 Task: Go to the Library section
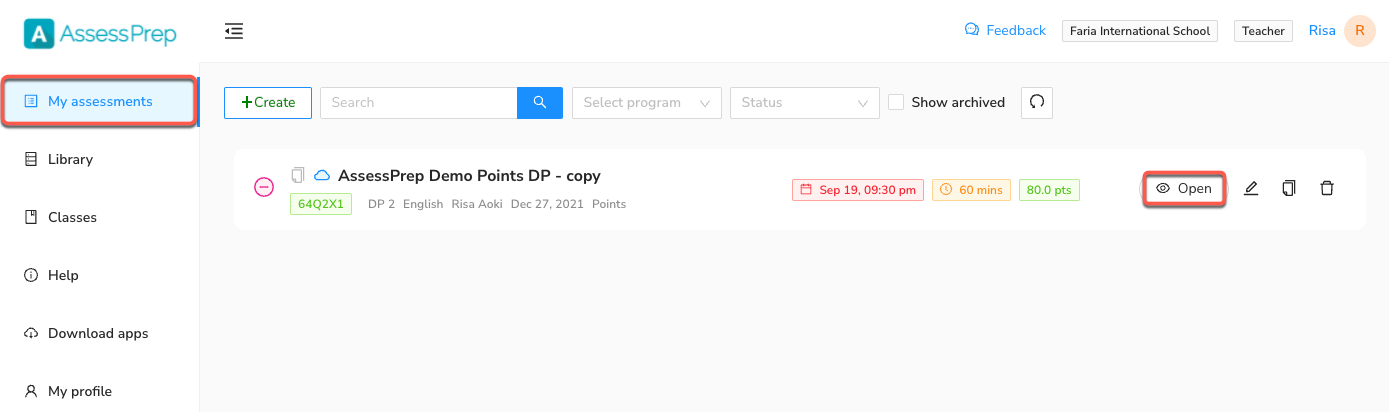pyautogui.click(x=70, y=159)
